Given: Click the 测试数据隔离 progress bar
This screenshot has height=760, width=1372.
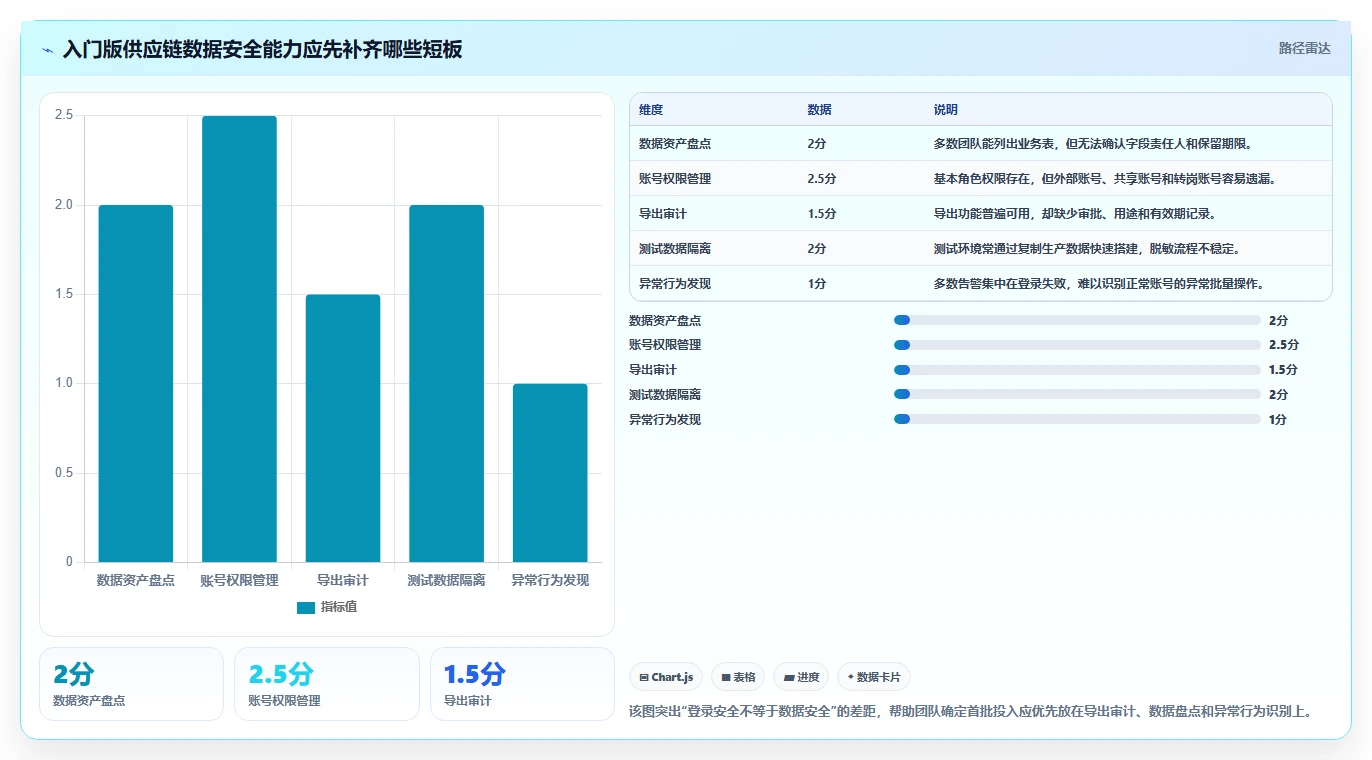Looking at the screenshot, I should [x=1077, y=394].
